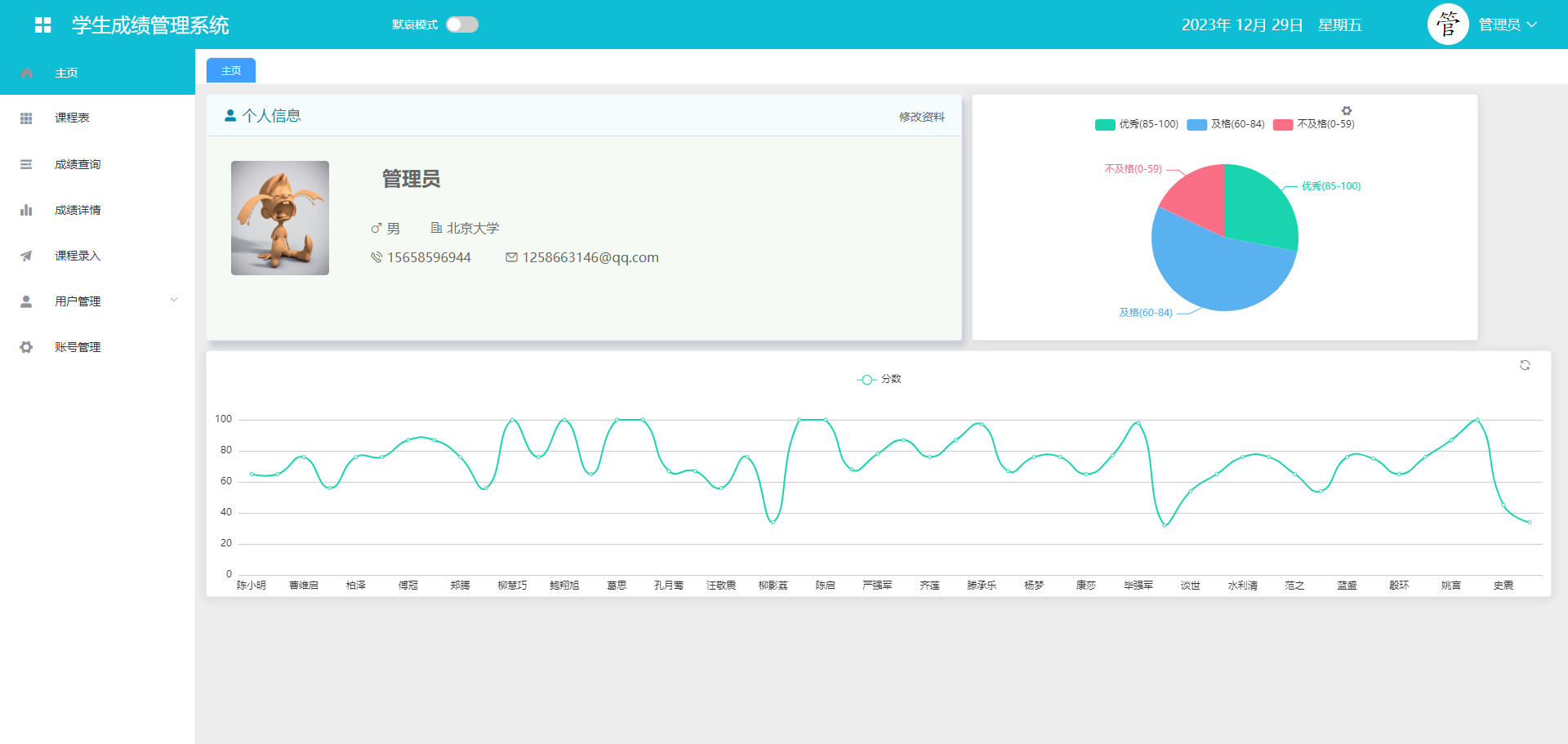Click the 毕强军 axis label

tap(1138, 586)
